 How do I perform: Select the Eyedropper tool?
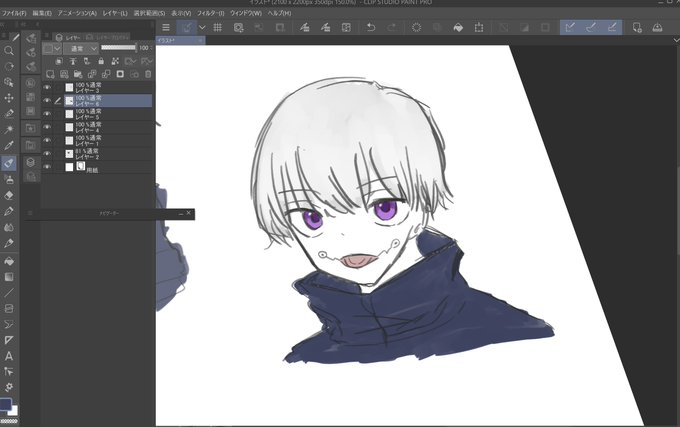9,145
